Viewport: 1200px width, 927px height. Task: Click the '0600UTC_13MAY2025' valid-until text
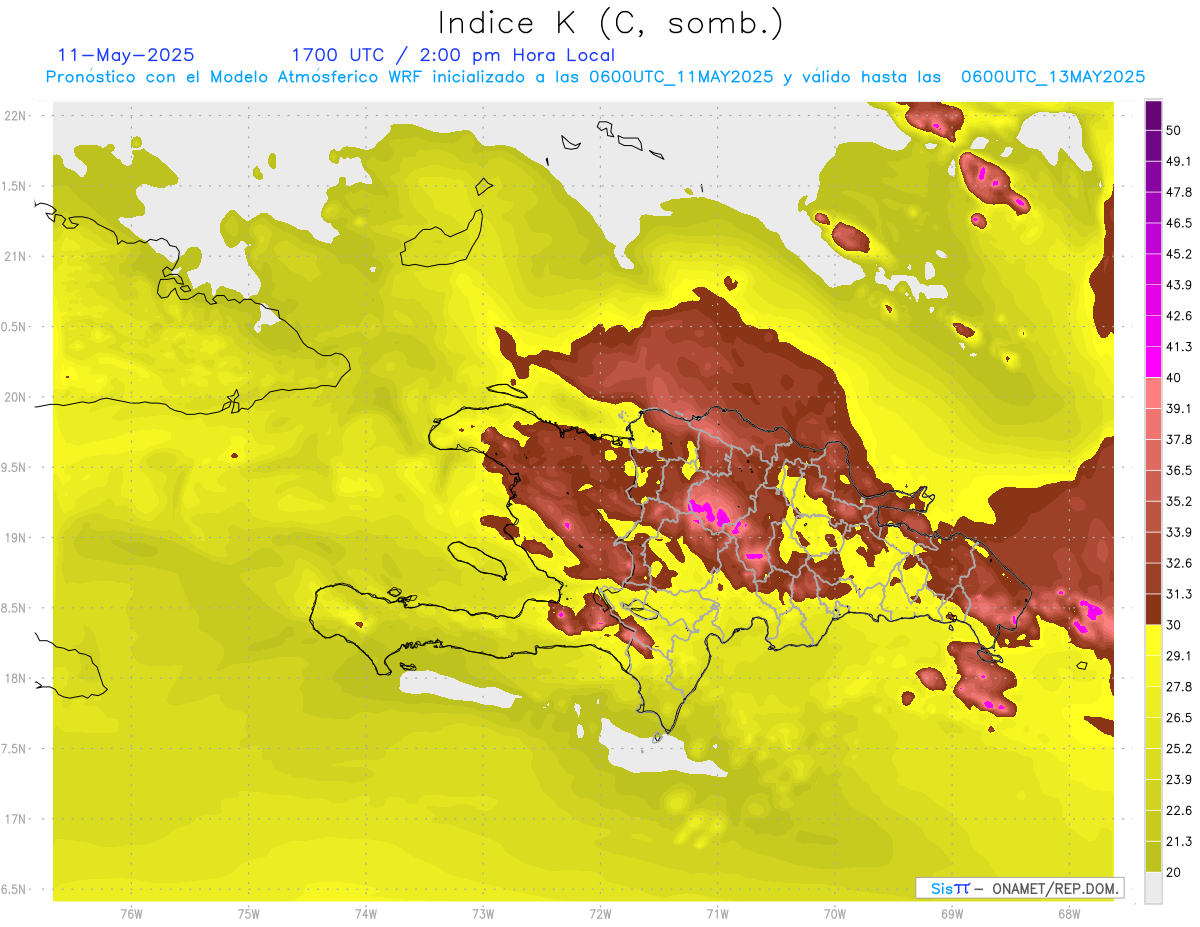pyautogui.click(x=1053, y=77)
